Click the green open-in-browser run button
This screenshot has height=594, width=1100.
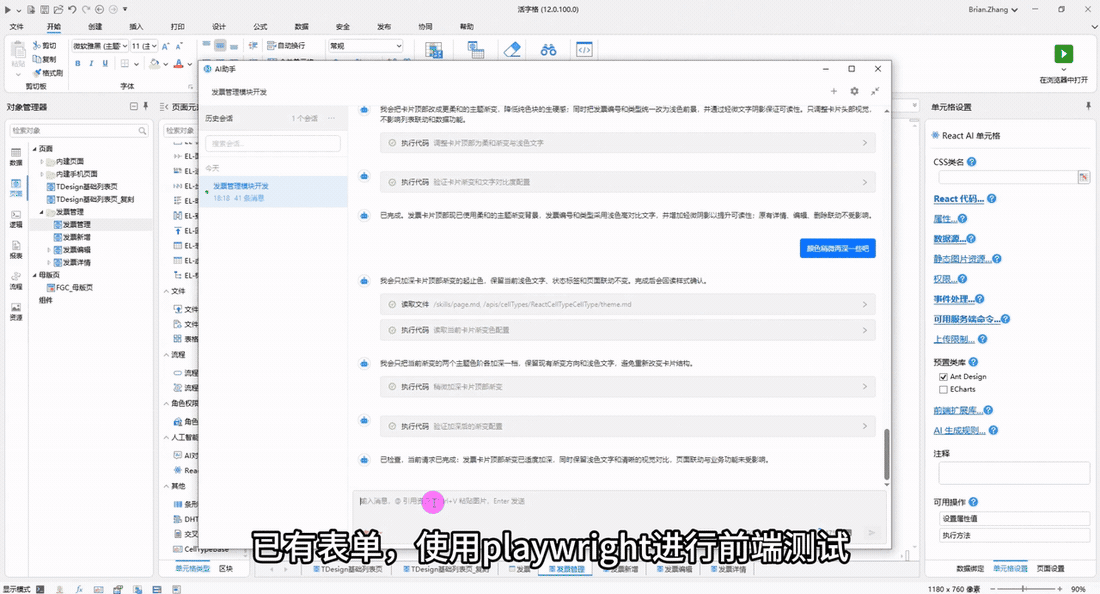[x=1063, y=54]
